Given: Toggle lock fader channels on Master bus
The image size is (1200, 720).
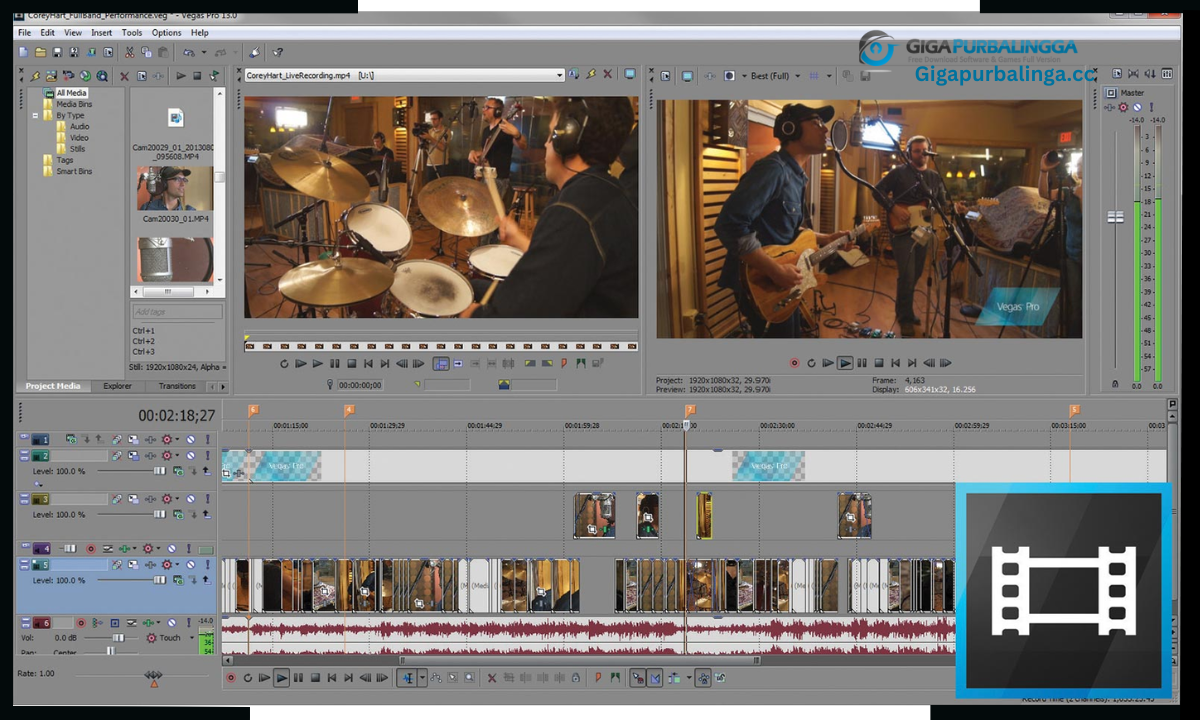Looking at the screenshot, I should click(1114, 383).
